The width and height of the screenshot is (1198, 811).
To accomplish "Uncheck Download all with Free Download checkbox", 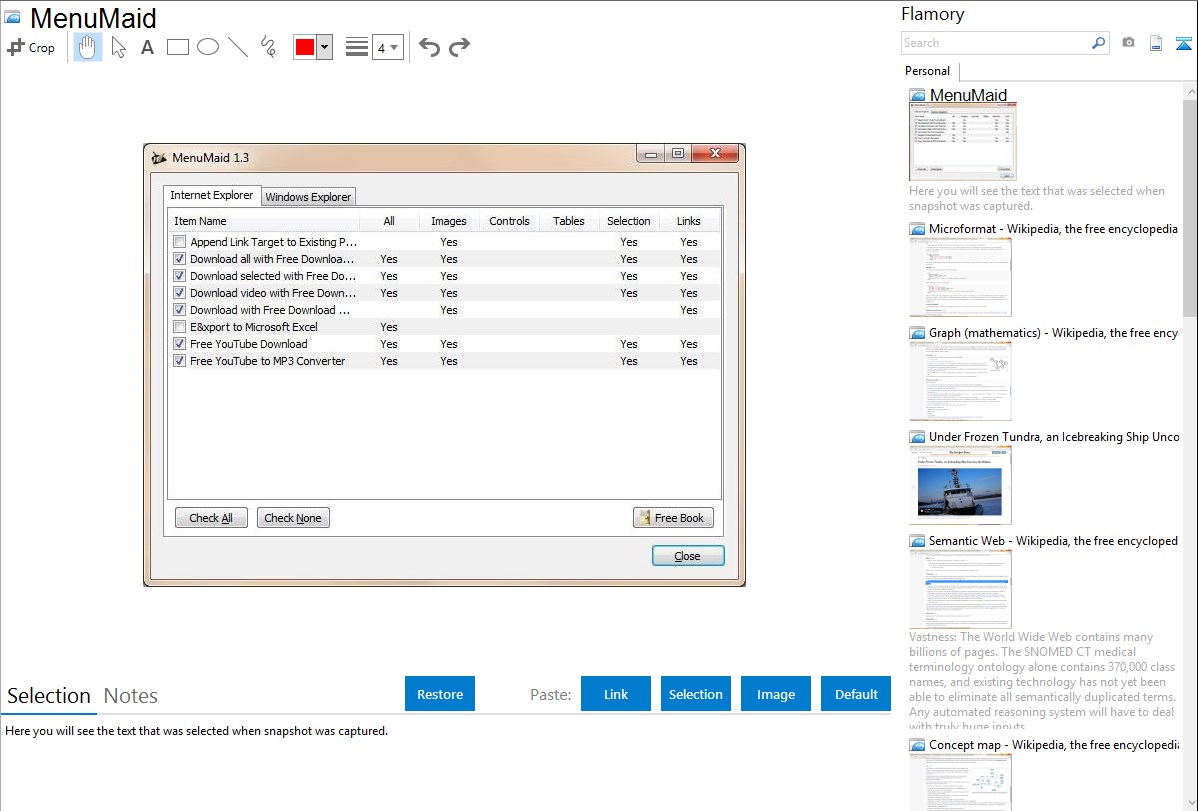I will pyautogui.click(x=180, y=258).
